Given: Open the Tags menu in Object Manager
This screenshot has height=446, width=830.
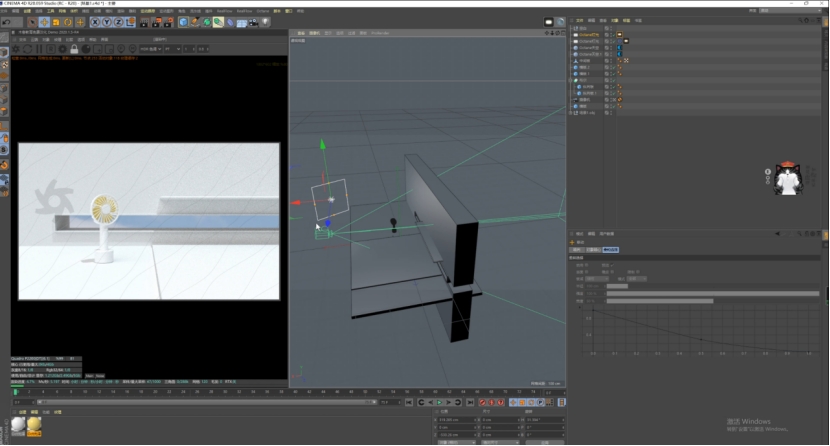Looking at the screenshot, I should tap(625, 19).
